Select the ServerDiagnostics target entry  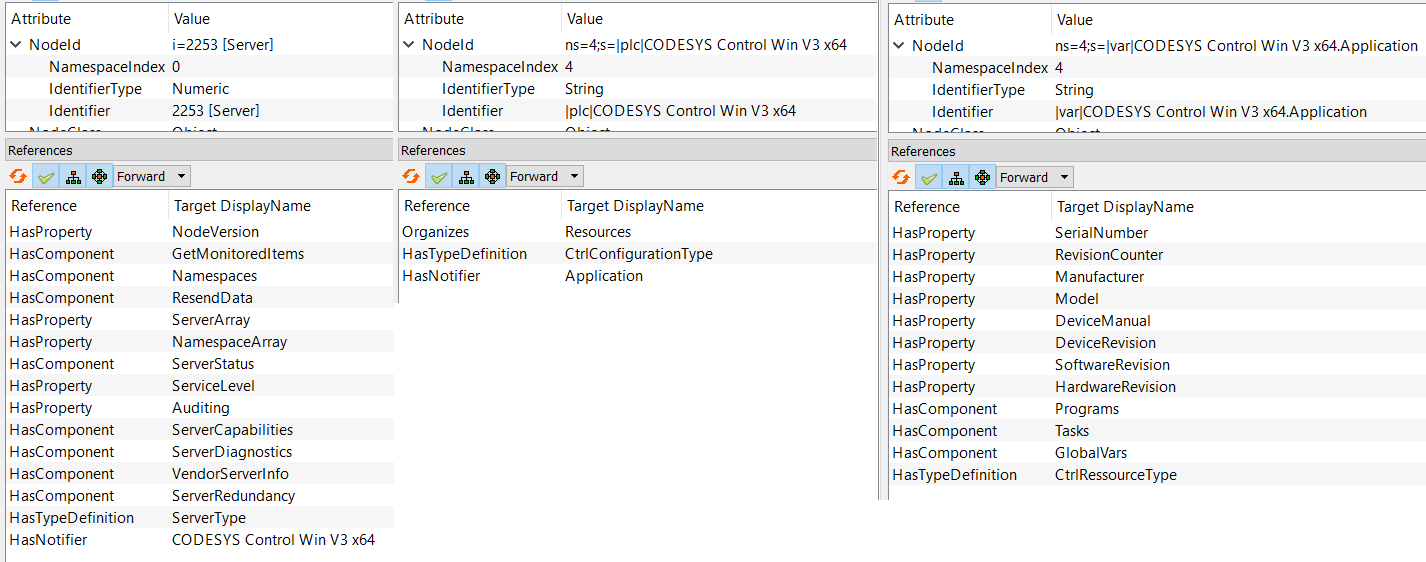tap(232, 452)
